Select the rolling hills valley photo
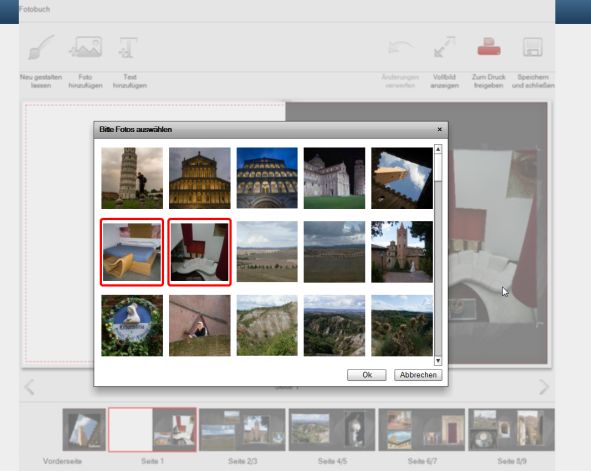The width and height of the screenshot is (591, 471). tap(334, 326)
